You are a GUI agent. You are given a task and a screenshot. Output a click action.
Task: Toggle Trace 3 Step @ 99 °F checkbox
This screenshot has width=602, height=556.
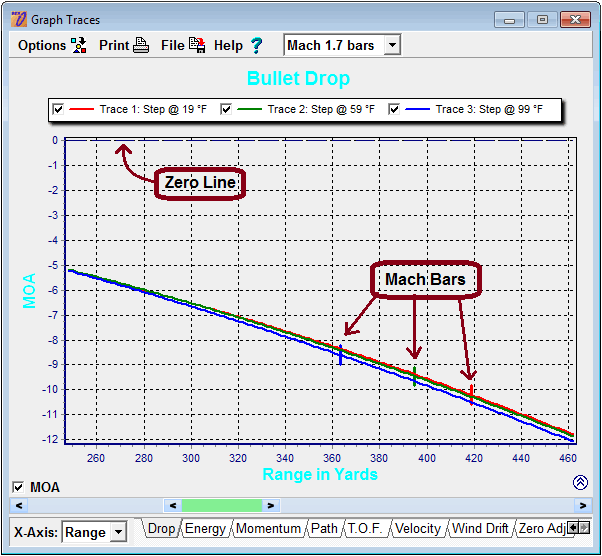394,109
